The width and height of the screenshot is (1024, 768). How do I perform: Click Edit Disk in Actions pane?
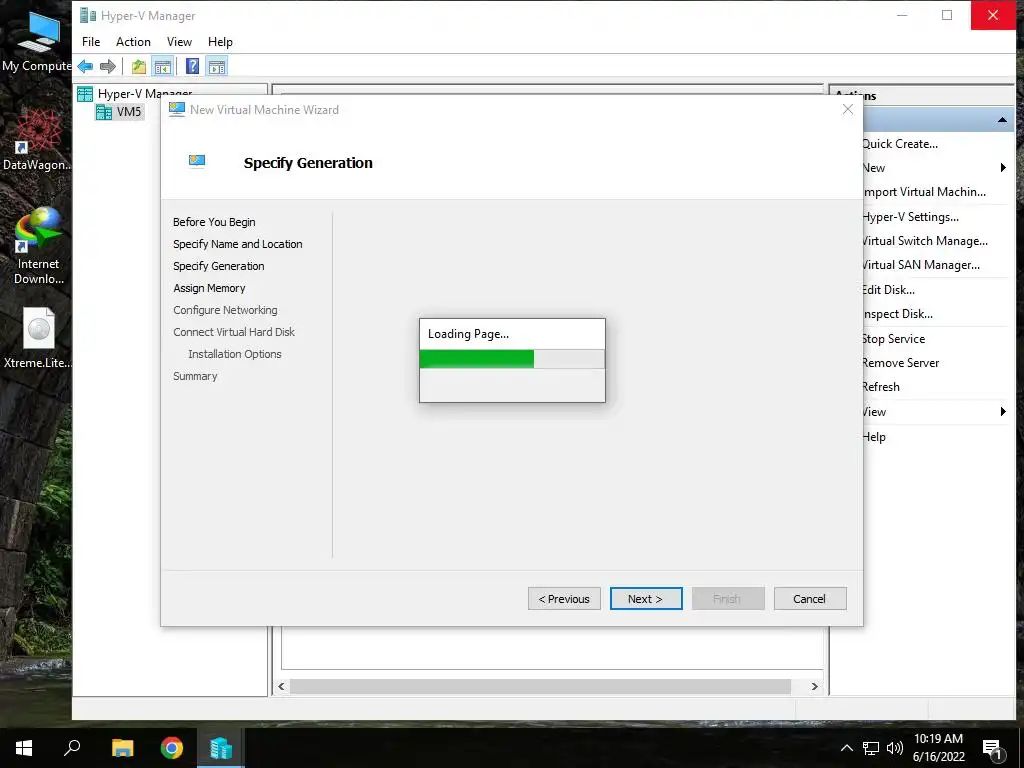tap(888, 290)
